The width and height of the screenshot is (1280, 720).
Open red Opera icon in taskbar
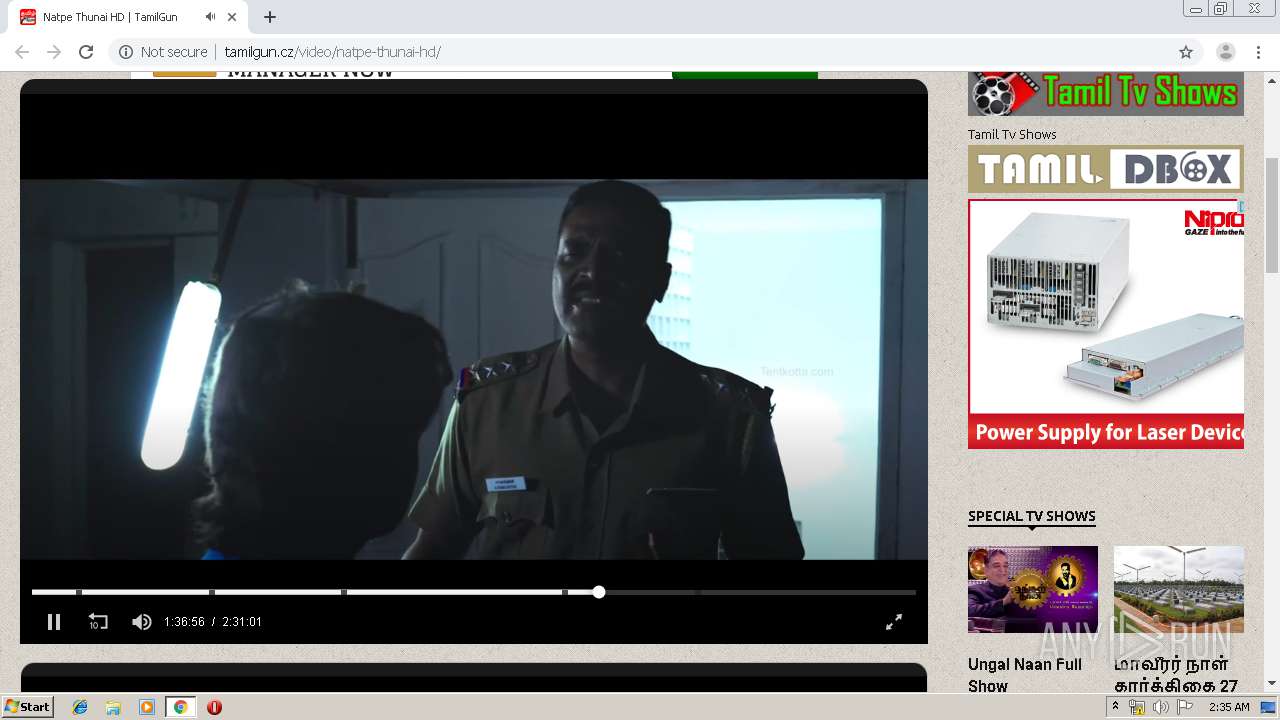(x=214, y=707)
